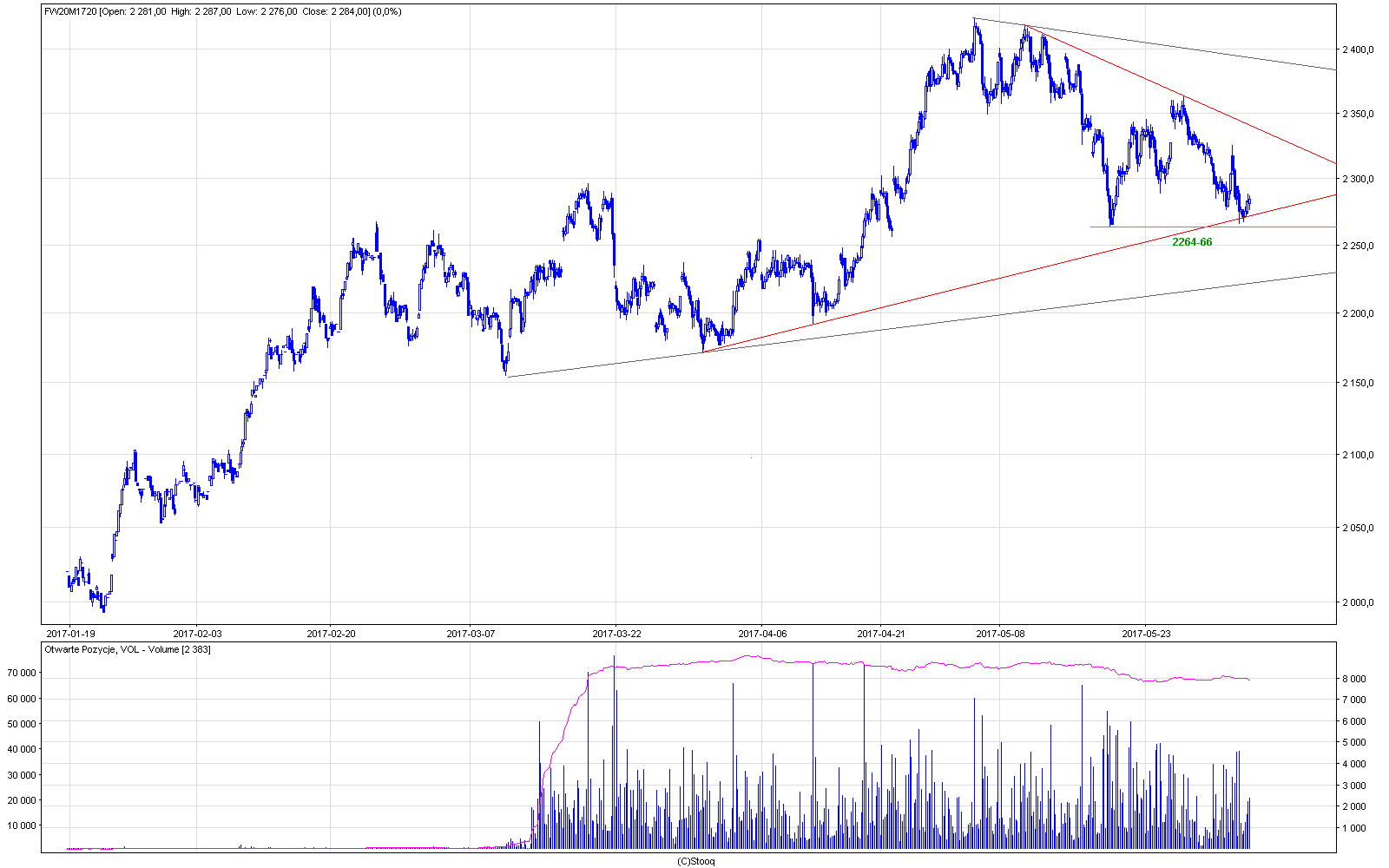Click the 2 200,0 price axis label
The image size is (1389, 868).
tap(1358, 313)
